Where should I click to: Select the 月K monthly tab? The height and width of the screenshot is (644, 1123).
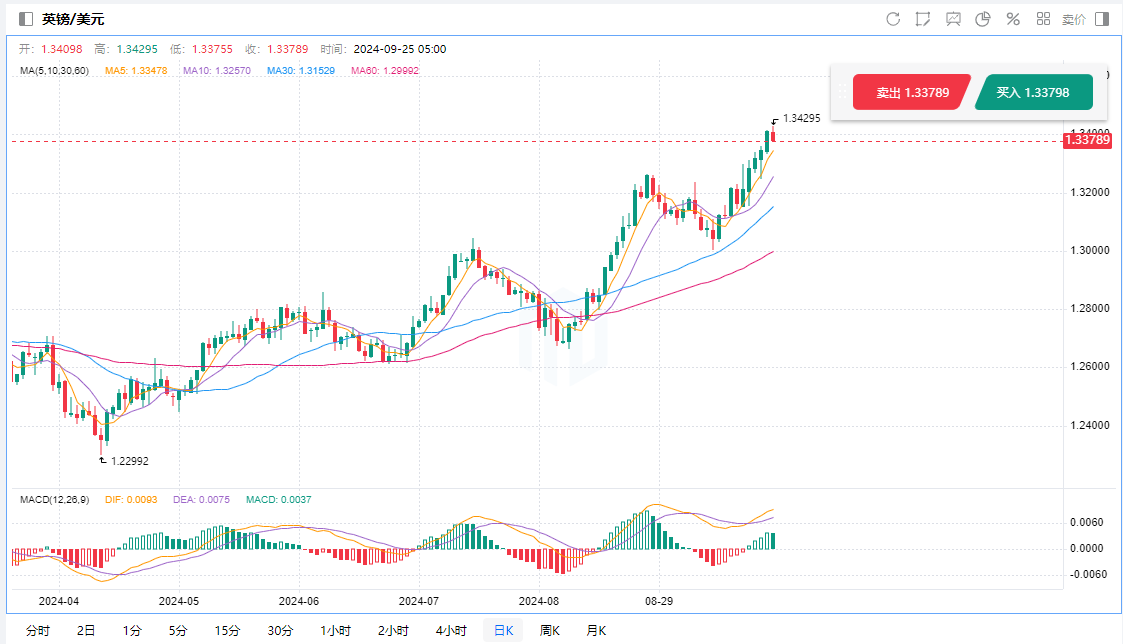pyautogui.click(x=596, y=630)
